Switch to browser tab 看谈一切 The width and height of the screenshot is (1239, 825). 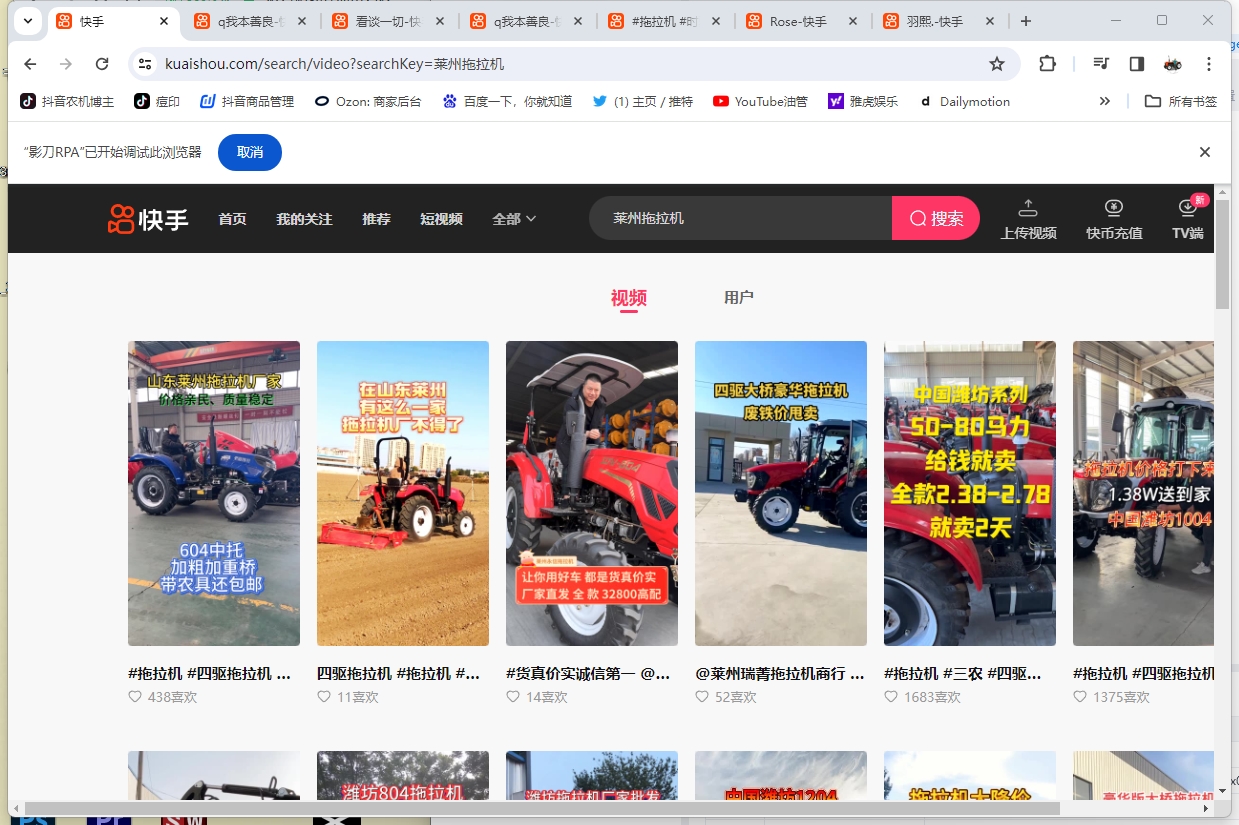(x=390, y=21)
